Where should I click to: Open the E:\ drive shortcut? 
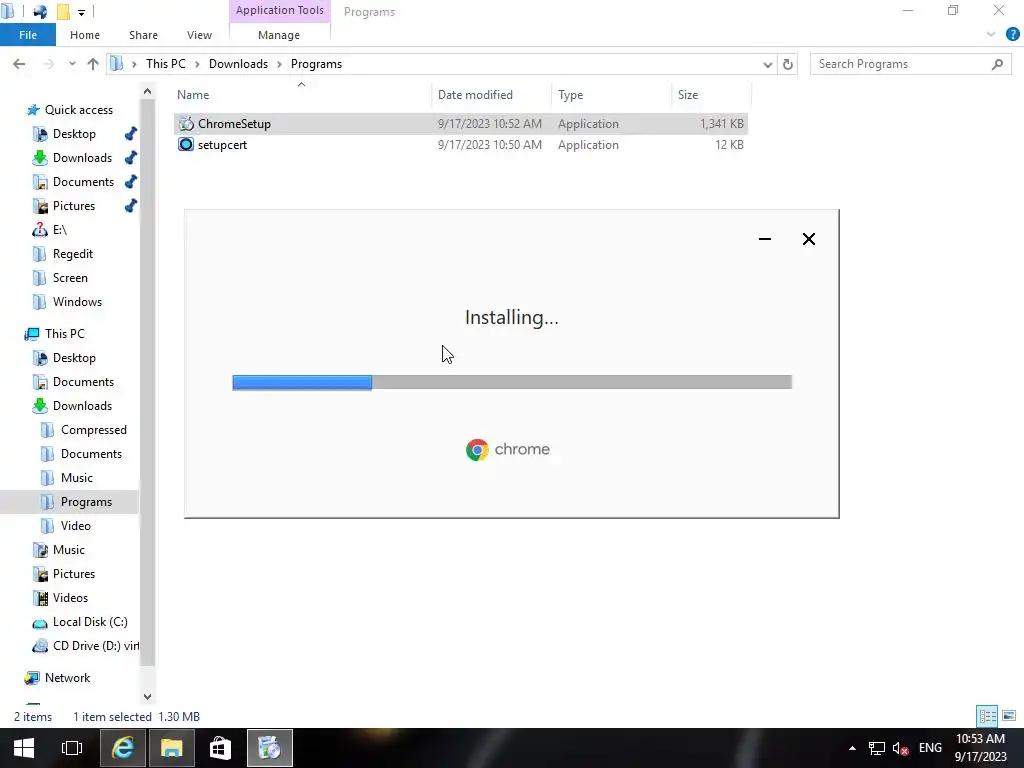coord(59,230)
